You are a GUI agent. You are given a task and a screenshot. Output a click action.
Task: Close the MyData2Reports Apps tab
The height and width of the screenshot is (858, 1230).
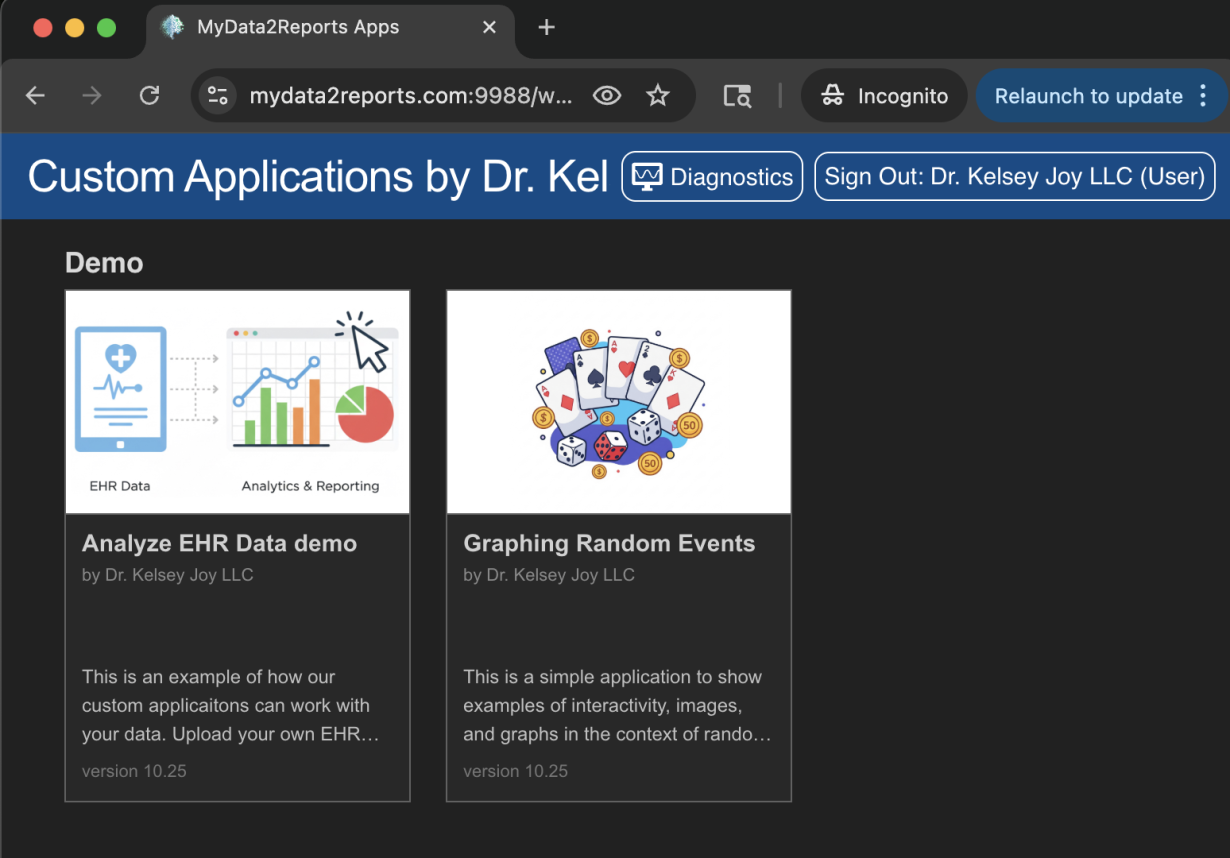coord(489,28)
